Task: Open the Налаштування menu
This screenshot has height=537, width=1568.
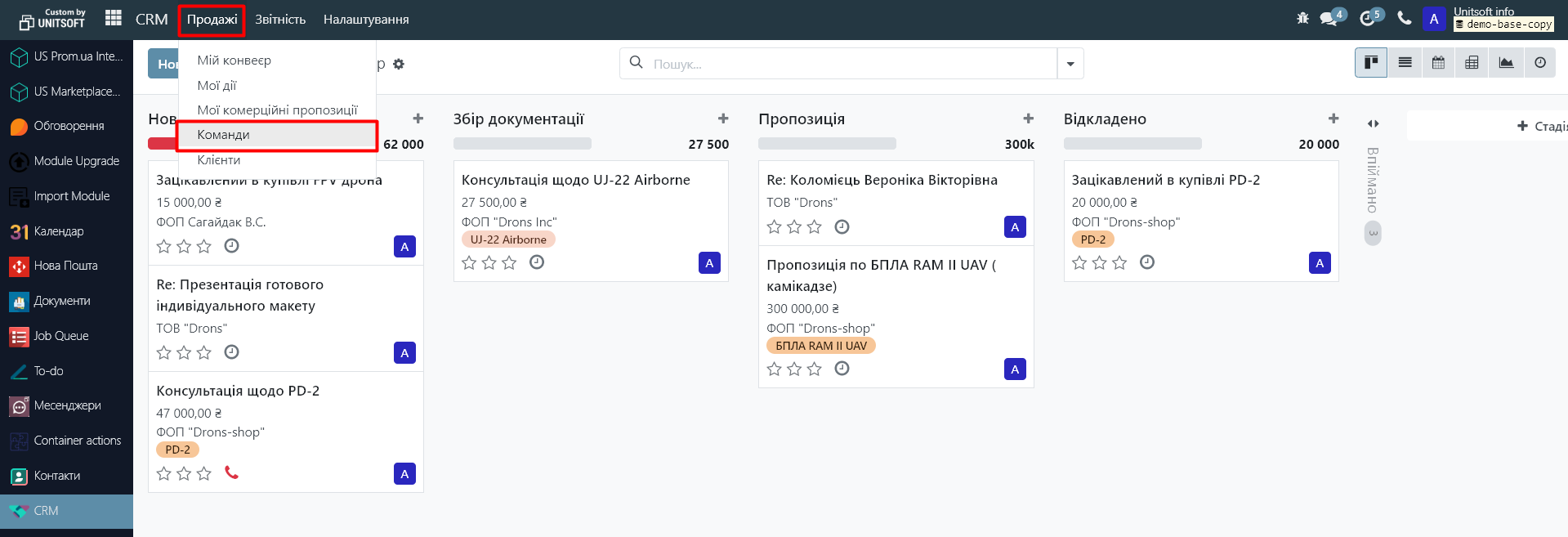Action: [x=366, y=20]
